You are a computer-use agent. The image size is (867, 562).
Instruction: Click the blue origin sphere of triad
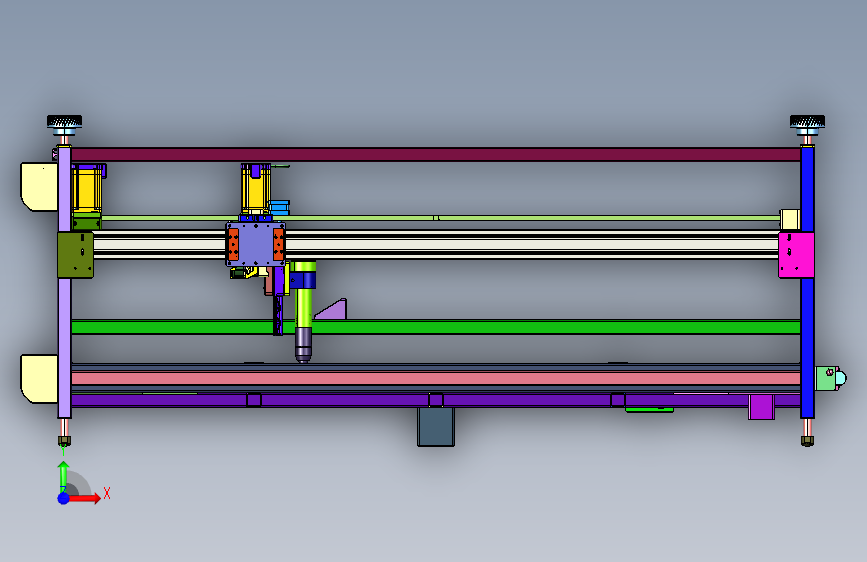pyautogui.click(x=64, y=498)
